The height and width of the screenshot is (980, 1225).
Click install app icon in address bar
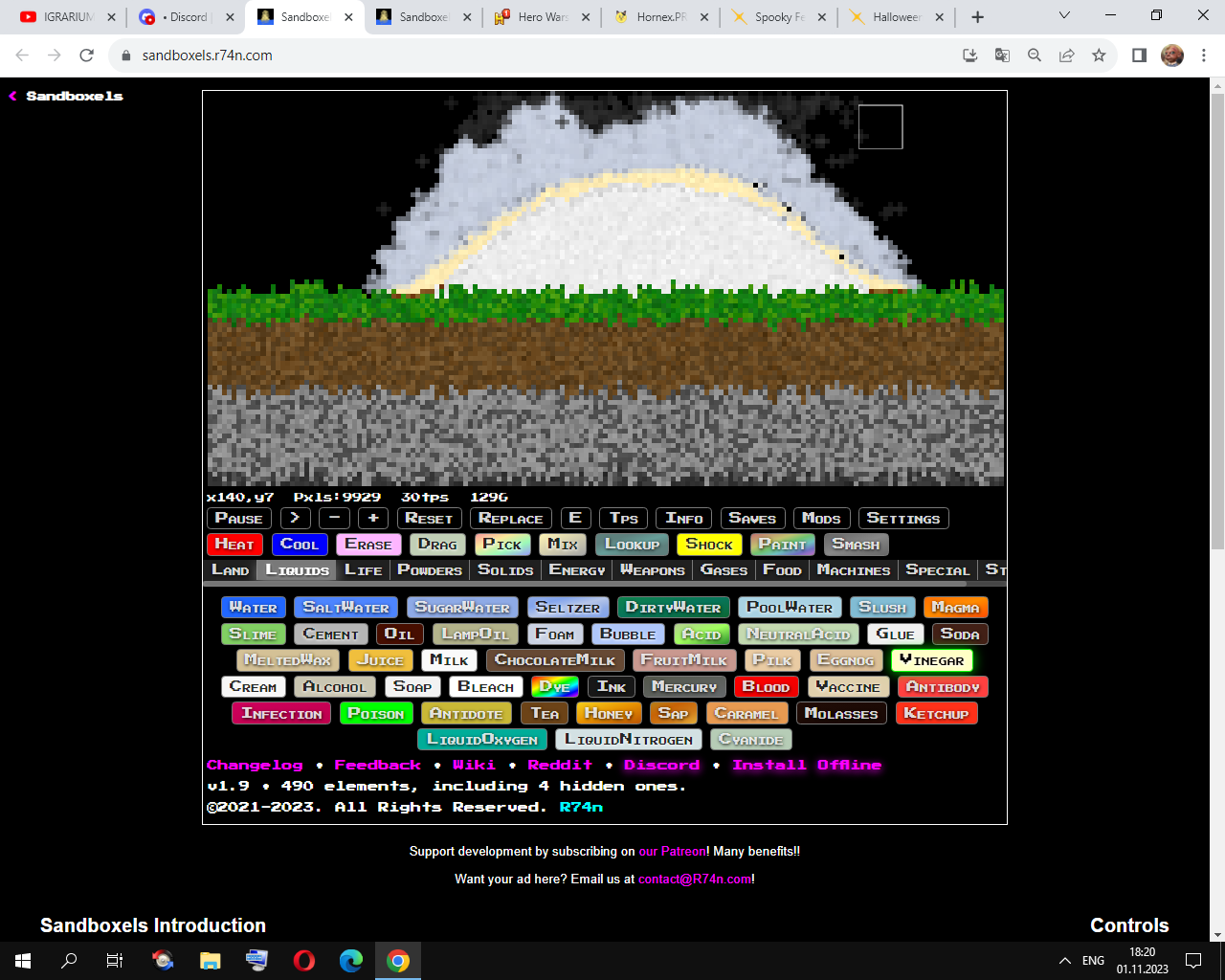969,56
